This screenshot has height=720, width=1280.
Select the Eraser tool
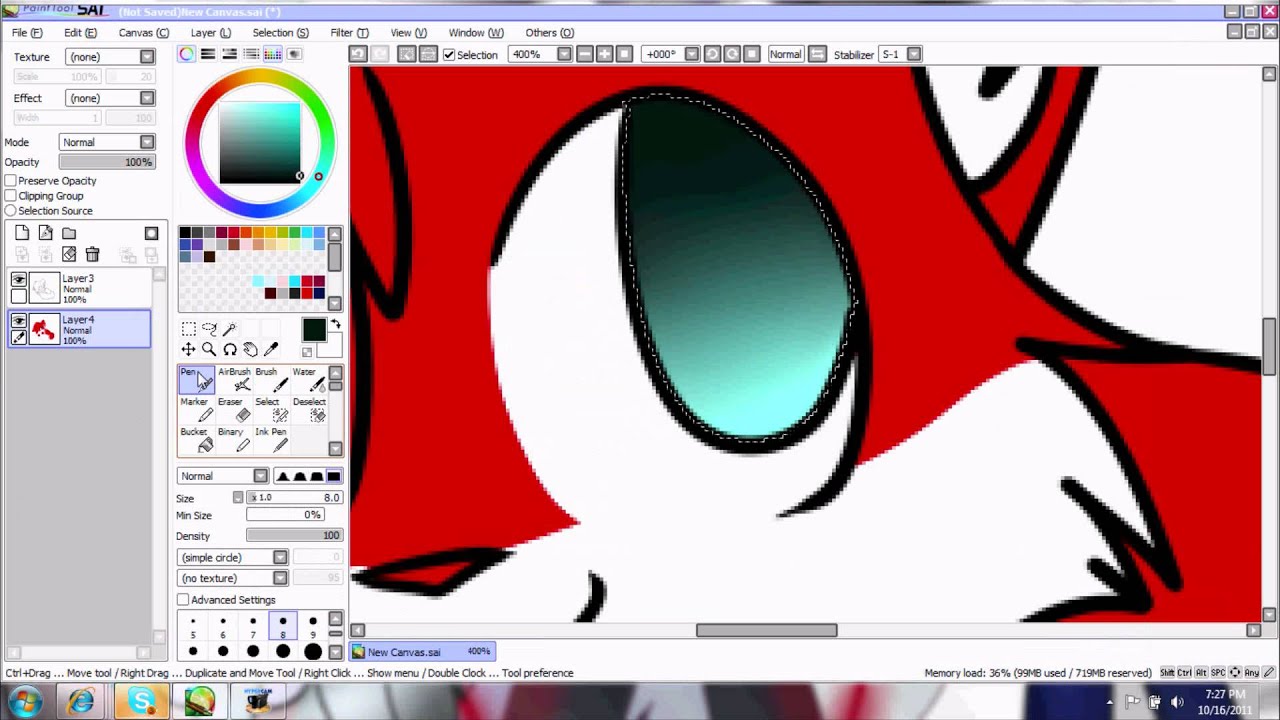235,409
